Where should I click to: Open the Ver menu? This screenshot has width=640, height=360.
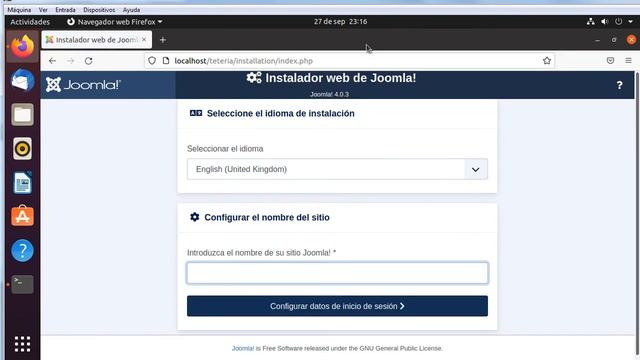coord(43,10)
